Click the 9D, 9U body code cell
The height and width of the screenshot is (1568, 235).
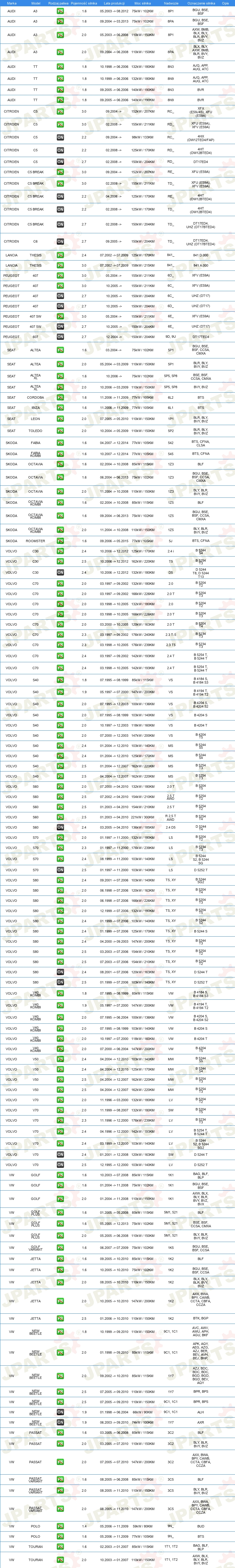tap(171, 337)
